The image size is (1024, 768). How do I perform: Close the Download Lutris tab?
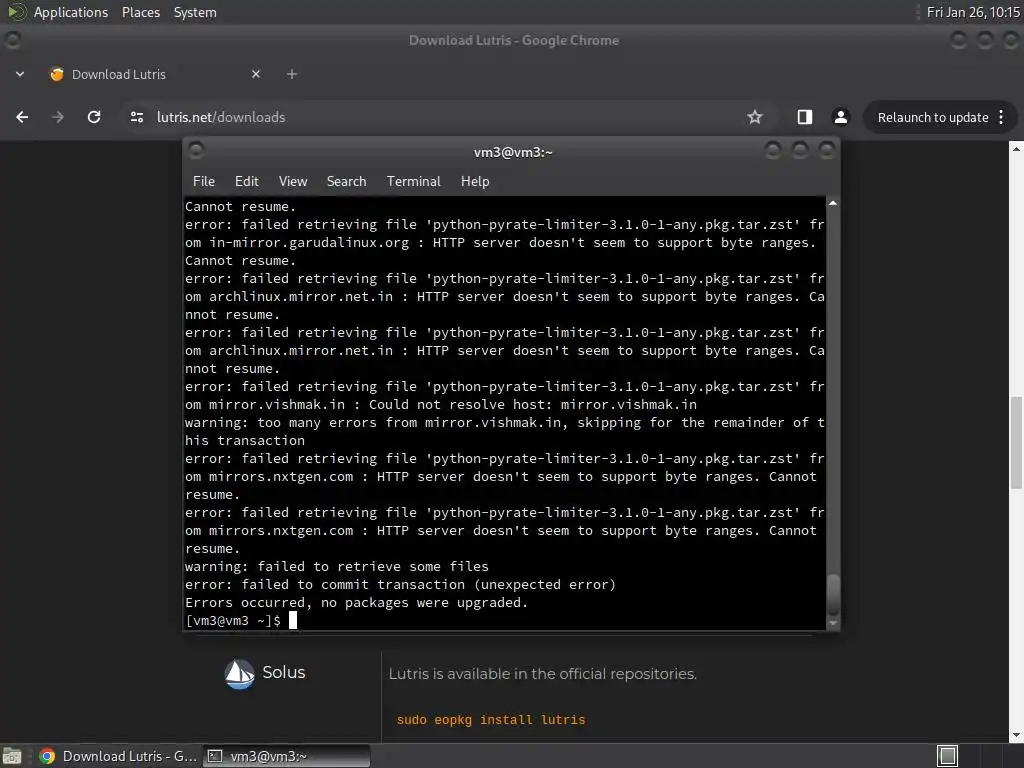[x=256, y=74]
